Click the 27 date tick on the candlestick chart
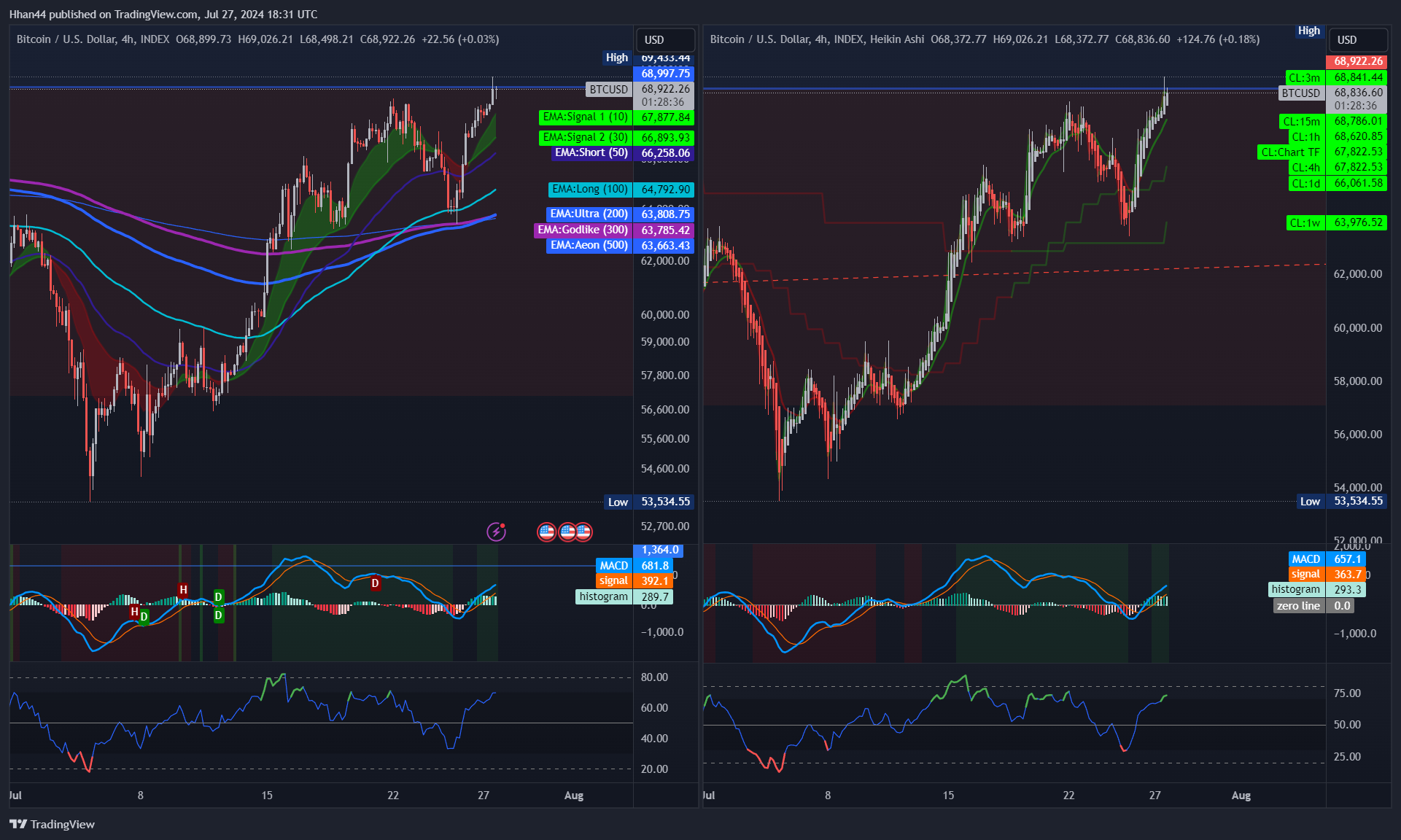 coord(484,796)
